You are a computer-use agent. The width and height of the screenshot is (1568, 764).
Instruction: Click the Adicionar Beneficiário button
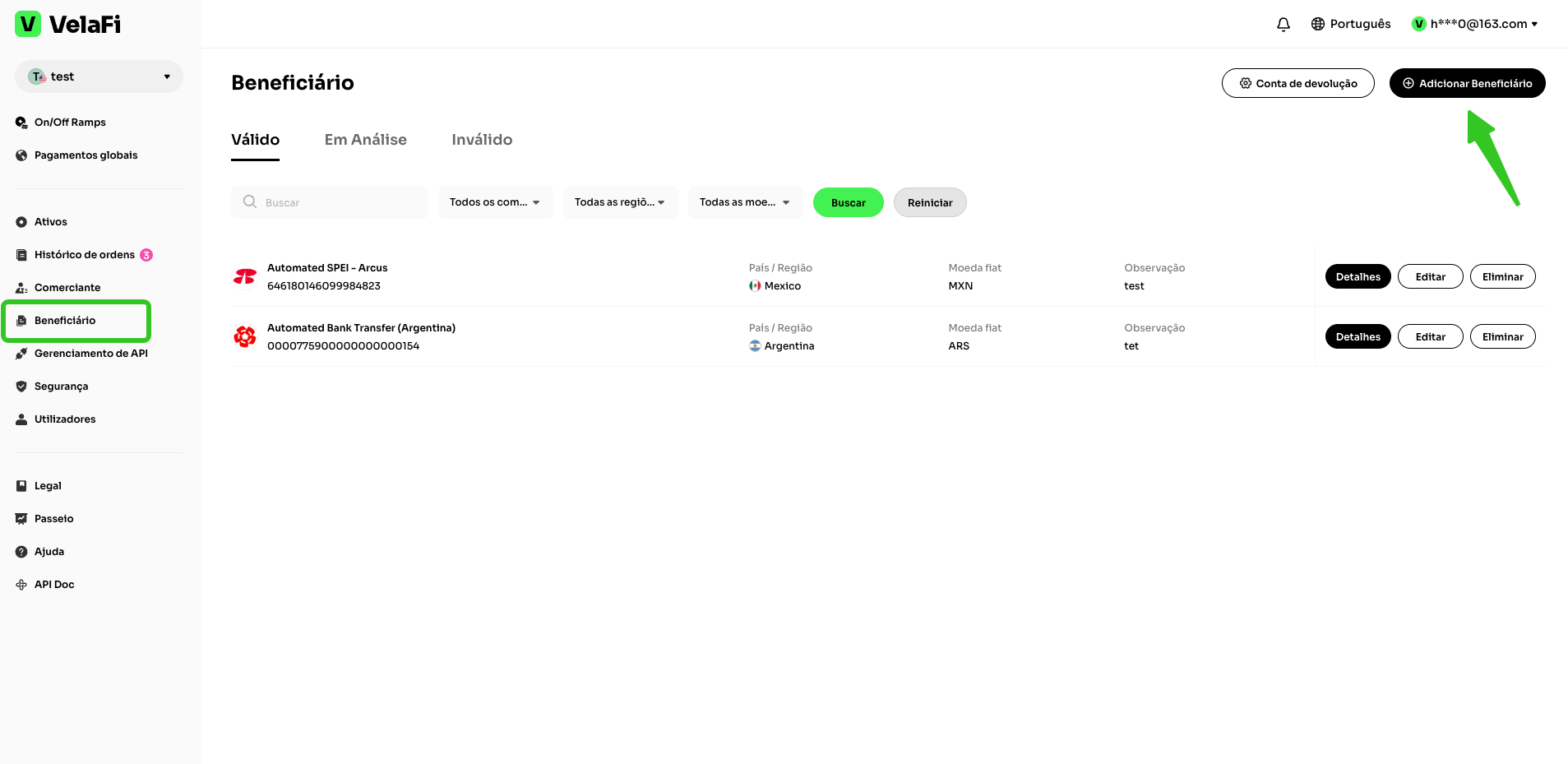pyautogui.click(x=1467, y=83)
